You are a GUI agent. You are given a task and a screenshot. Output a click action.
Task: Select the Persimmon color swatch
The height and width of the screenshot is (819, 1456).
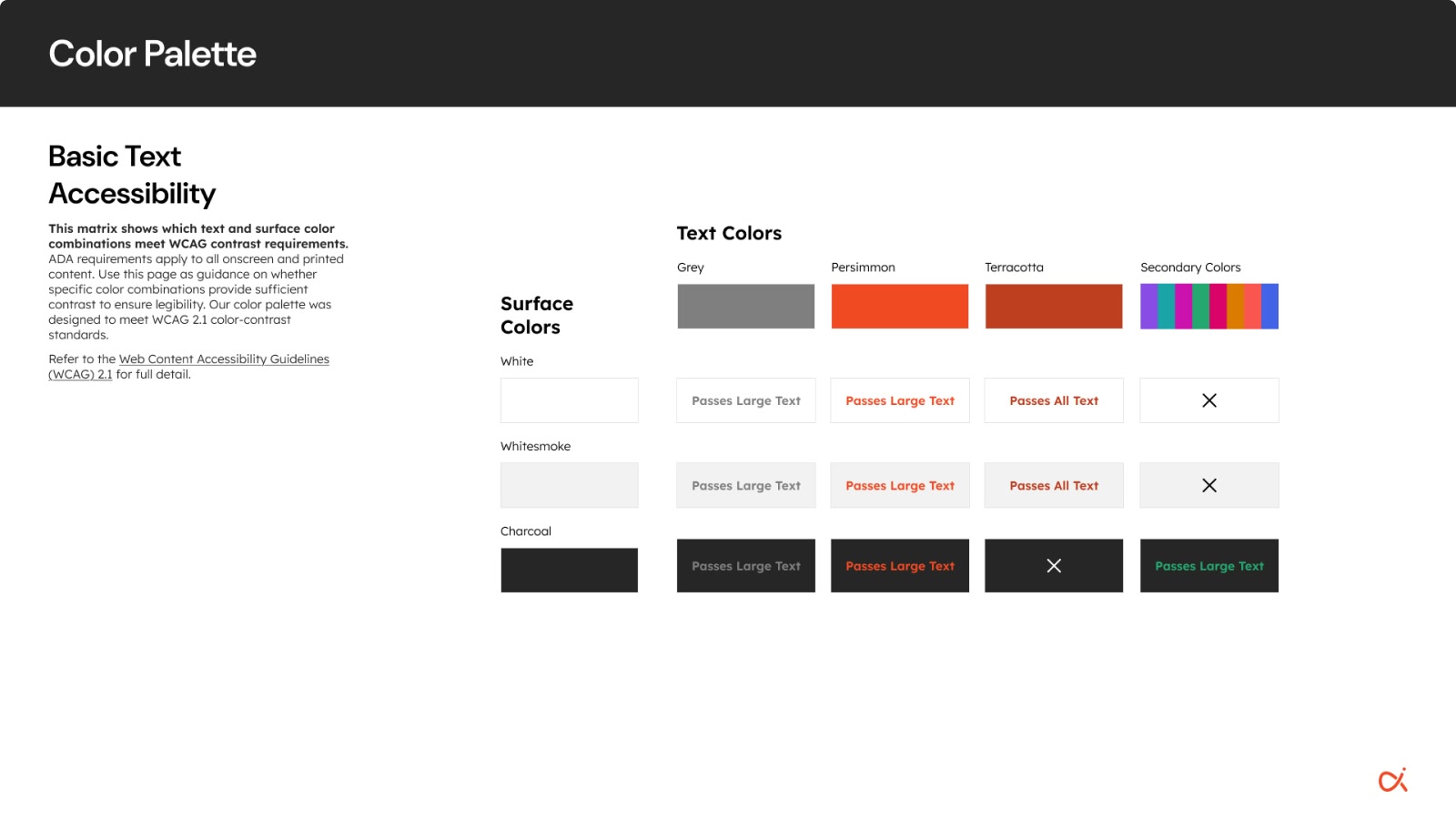900,306
